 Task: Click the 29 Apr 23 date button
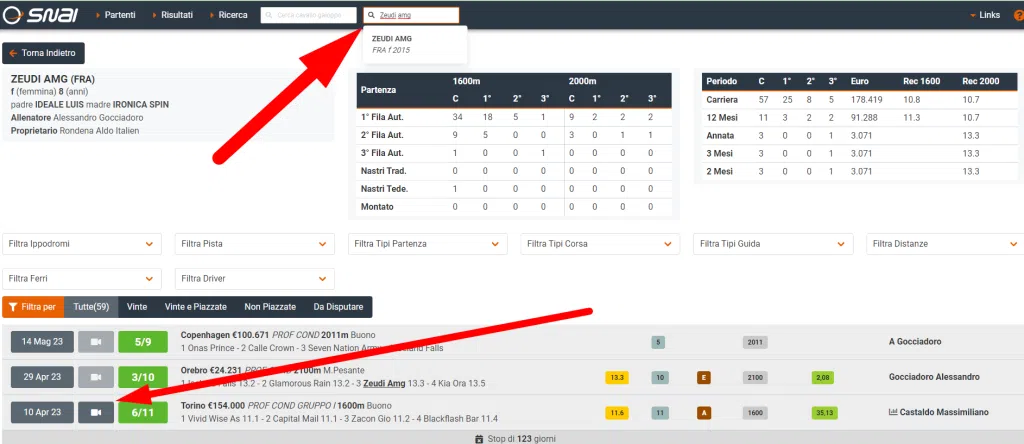click(42, 377)
